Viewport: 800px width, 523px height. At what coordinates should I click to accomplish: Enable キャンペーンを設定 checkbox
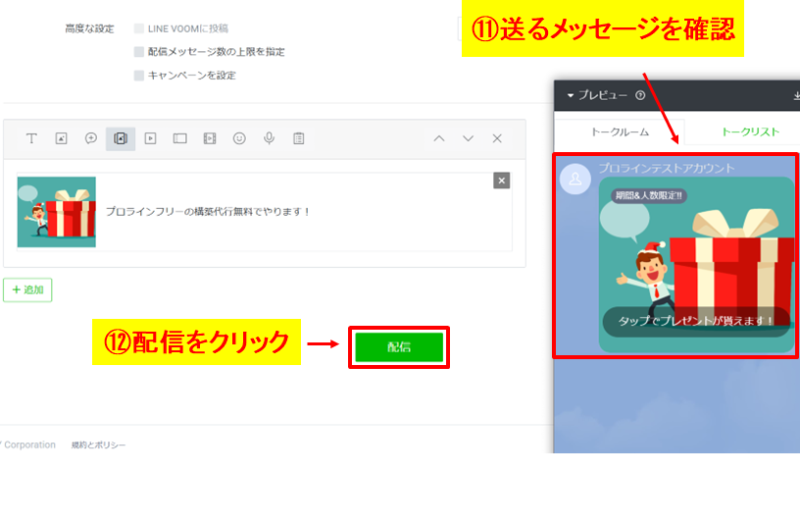click(139, 76)
